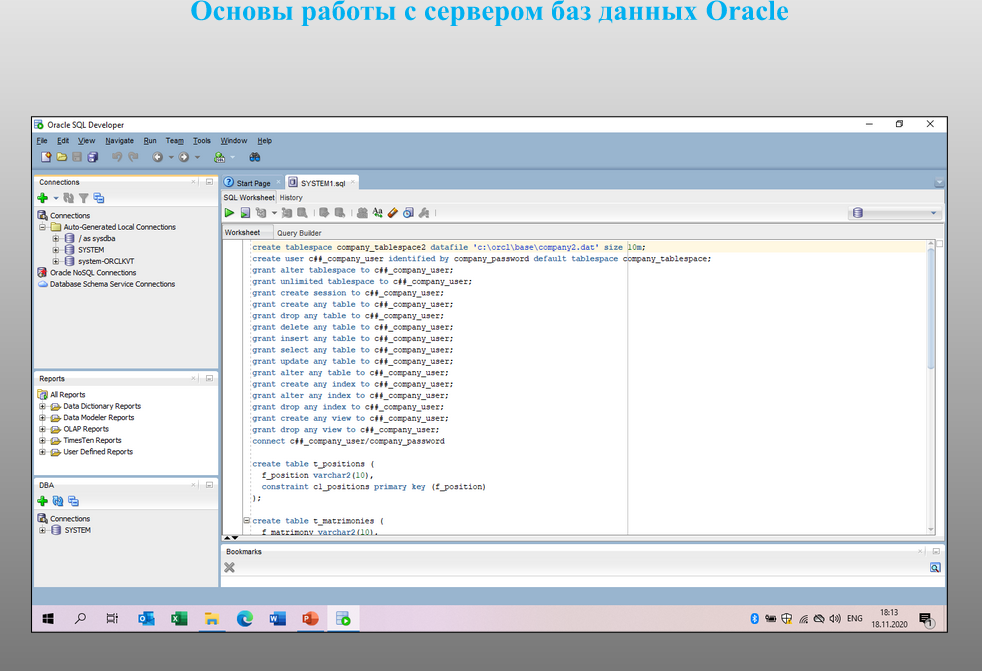Switch to the History tab
Screen dimensions: 982x671
point(291,197)
